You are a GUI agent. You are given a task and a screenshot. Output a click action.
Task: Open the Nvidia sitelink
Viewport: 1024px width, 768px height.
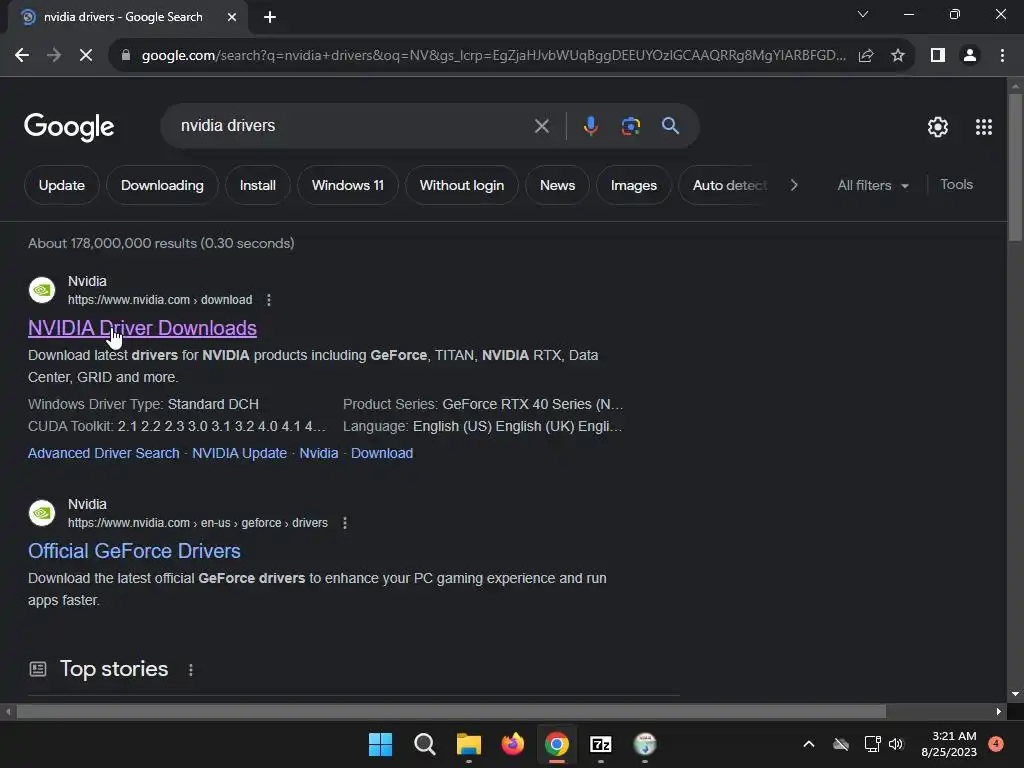pos(319,453)
